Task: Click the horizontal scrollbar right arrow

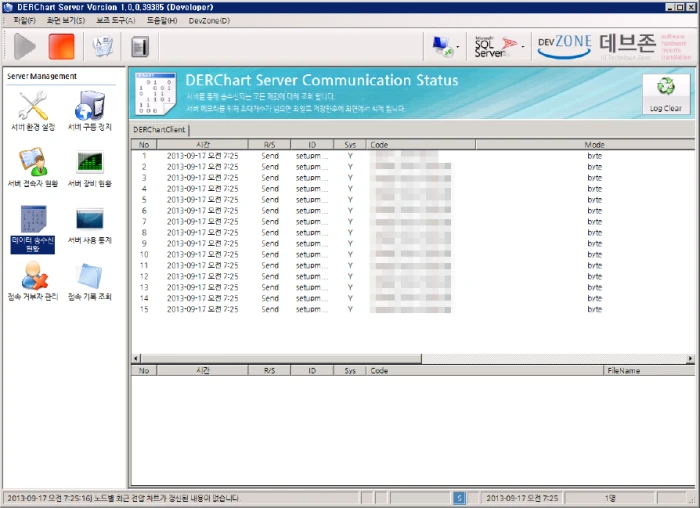Action: (x=690, y=358)
